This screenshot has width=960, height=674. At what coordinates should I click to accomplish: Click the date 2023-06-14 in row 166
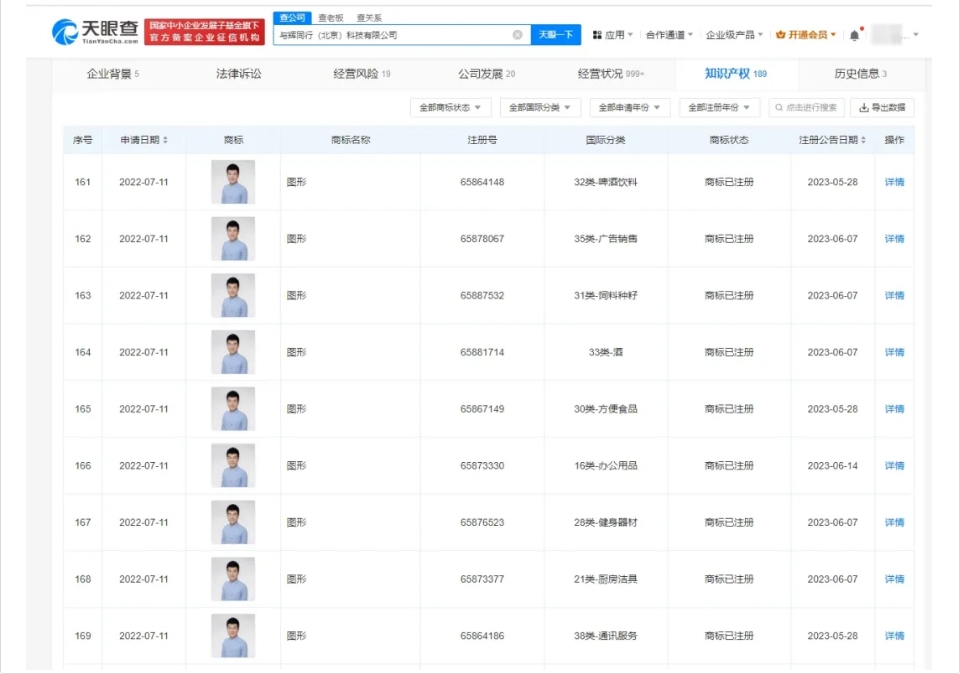(x=832, y=465)
